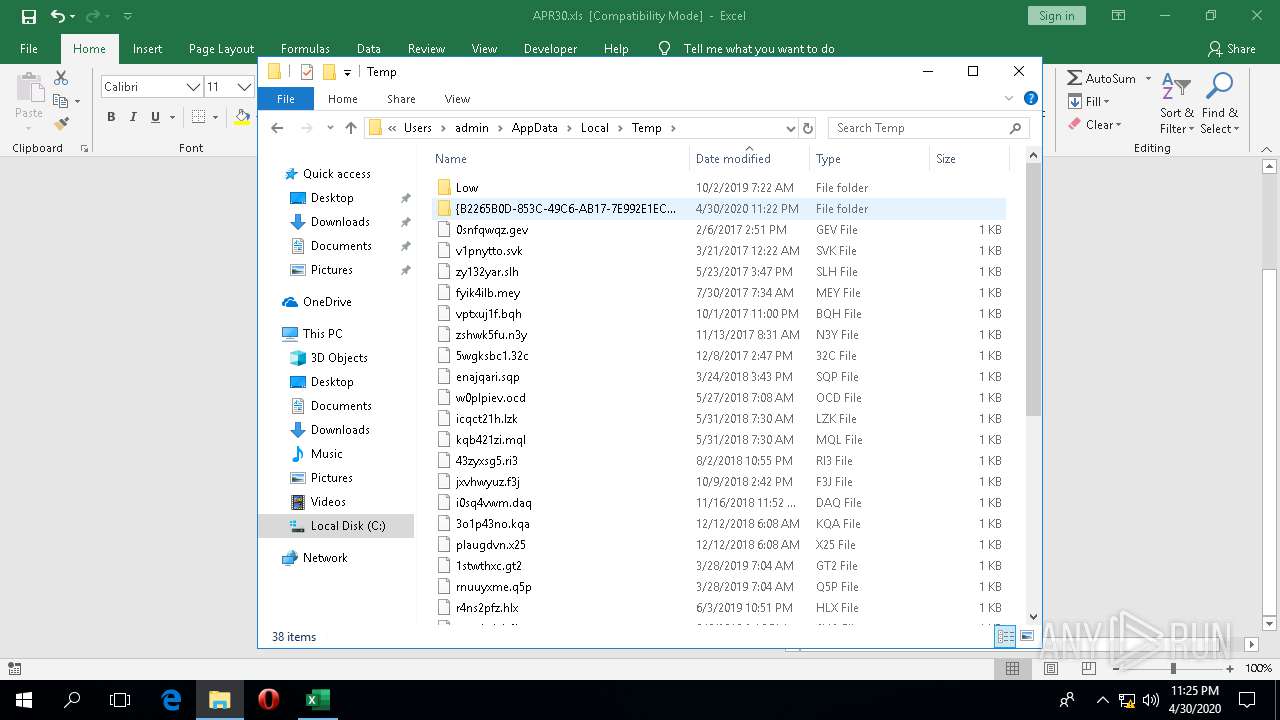Select OneDrive in navigation pane

coord(327,302)
